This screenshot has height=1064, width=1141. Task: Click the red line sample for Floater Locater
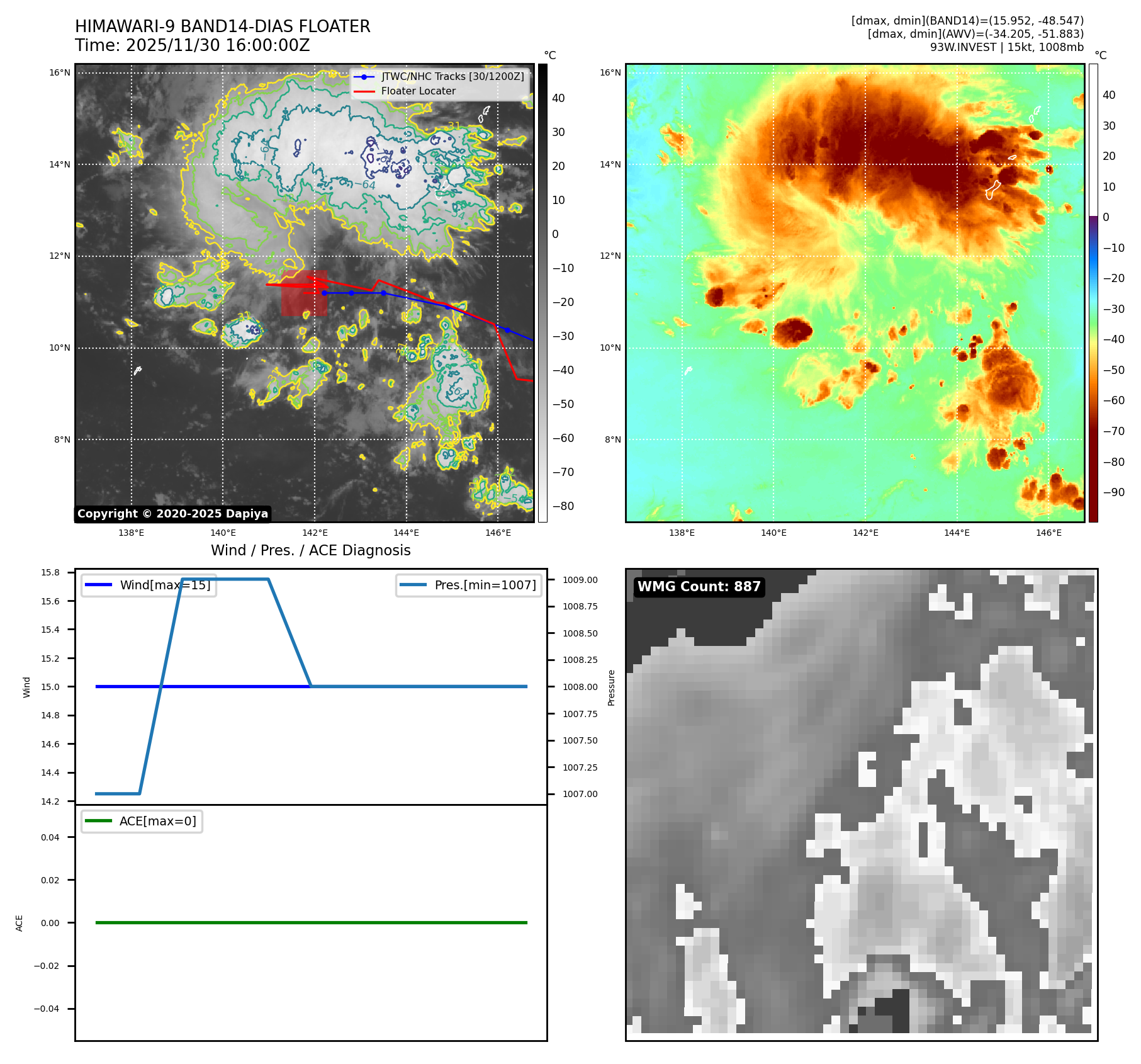tap(364, 91)
